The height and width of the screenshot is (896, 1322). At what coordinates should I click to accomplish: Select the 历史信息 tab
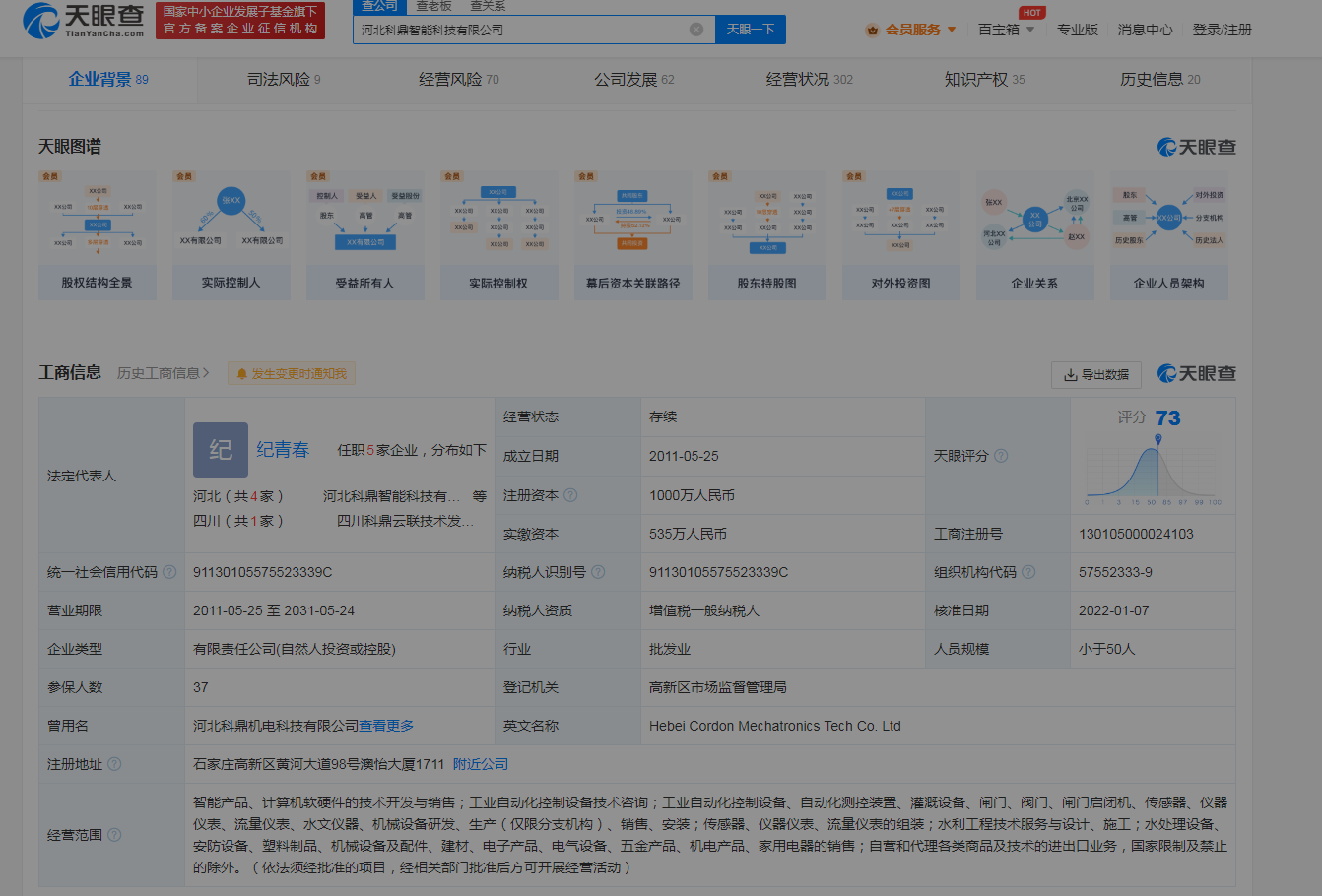pyautogui.click(x=1160, y=80)
